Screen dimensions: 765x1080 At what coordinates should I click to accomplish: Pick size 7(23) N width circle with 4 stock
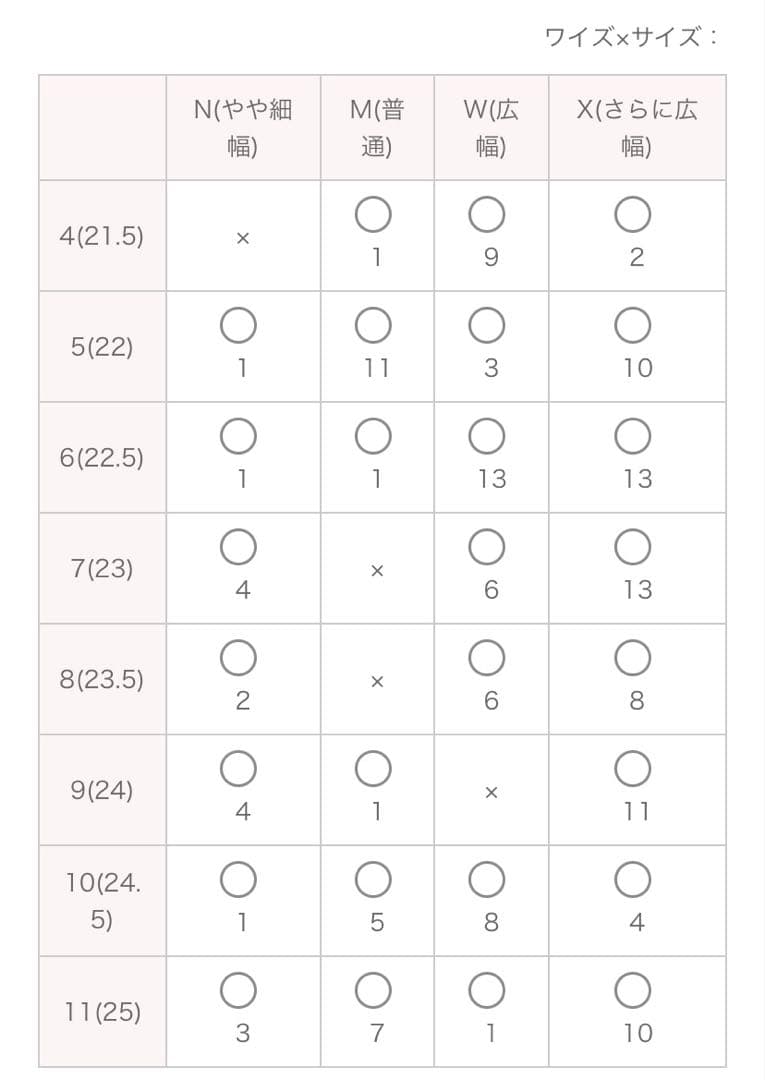(238, 548)
